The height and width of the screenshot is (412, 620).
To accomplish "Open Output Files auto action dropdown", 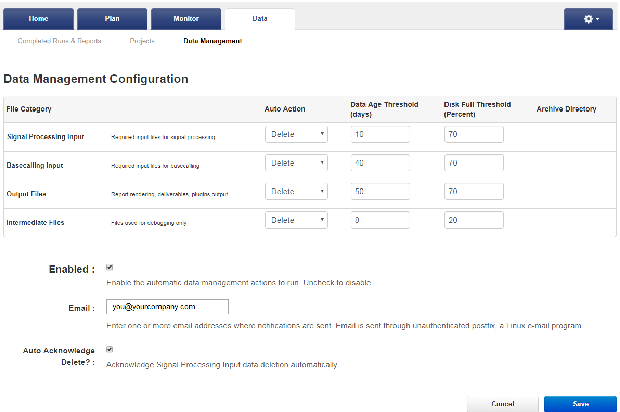I will coord(296,191).
